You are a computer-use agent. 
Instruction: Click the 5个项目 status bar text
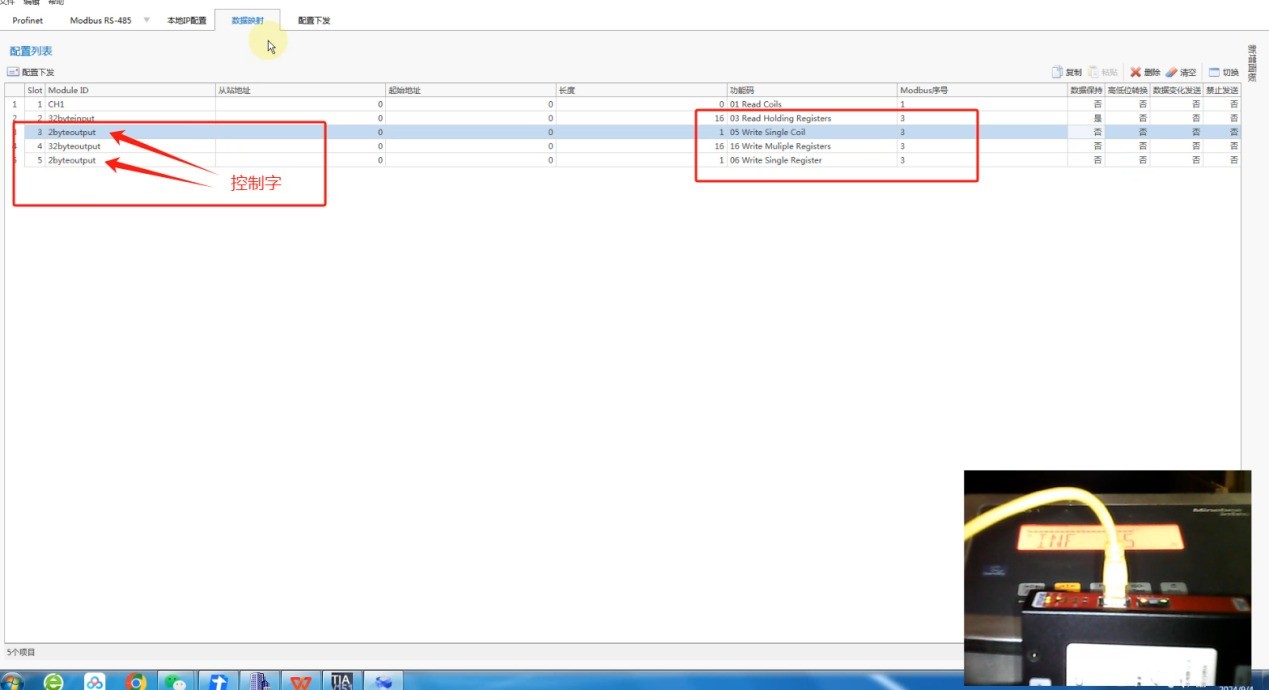point(21,652)
